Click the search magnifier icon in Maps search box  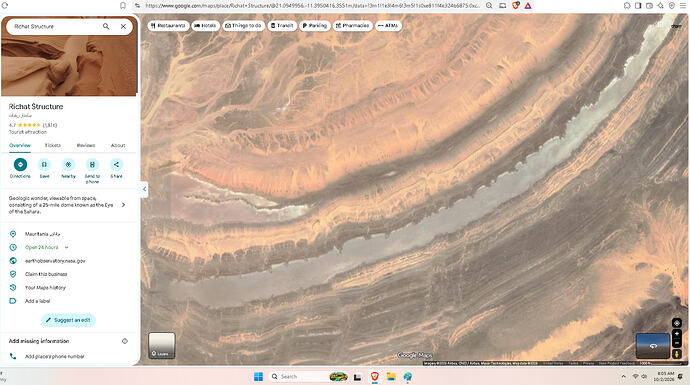[x=106, y=26]
